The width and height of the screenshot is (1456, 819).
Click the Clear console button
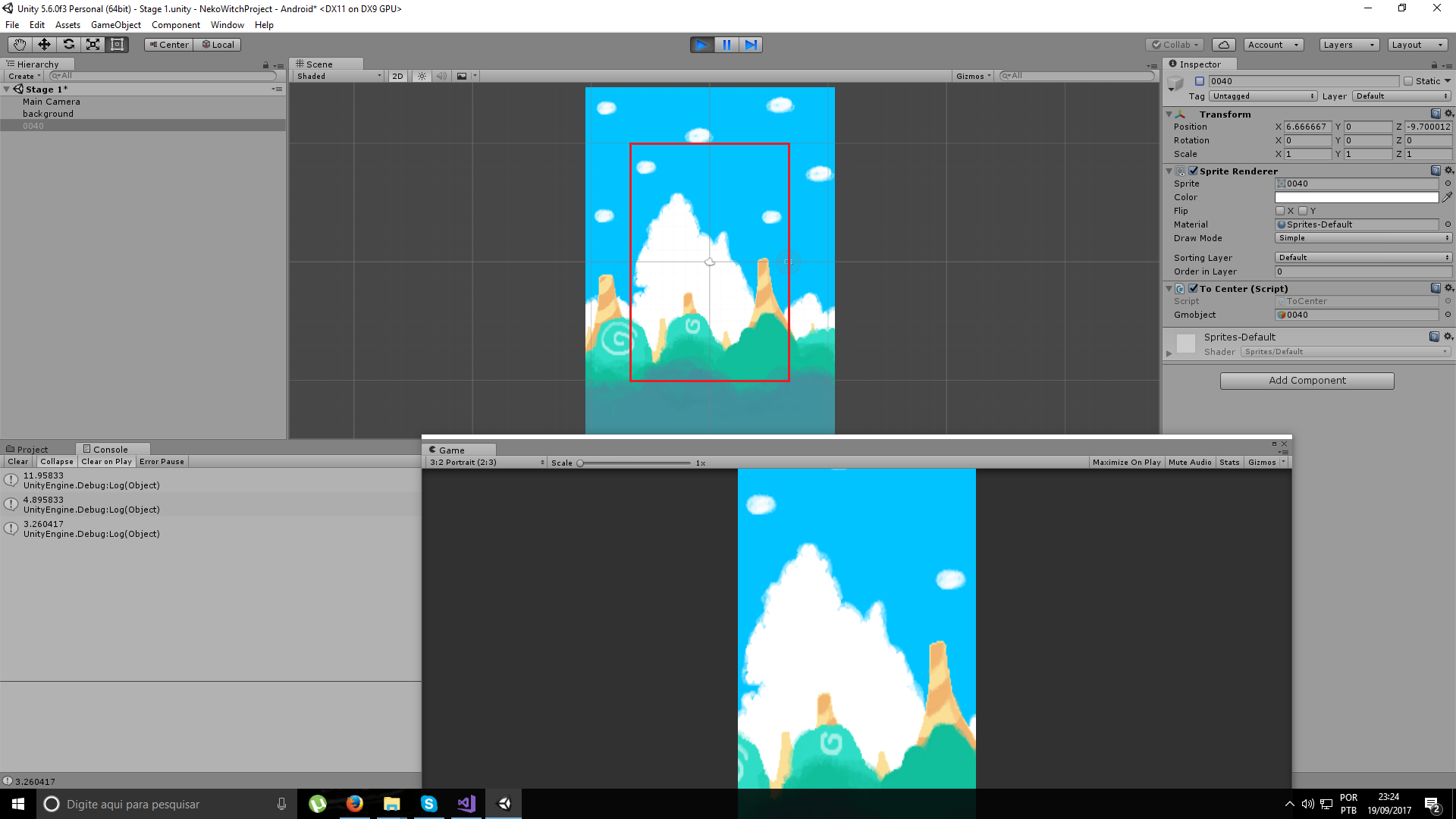click(x=17, y=461)
